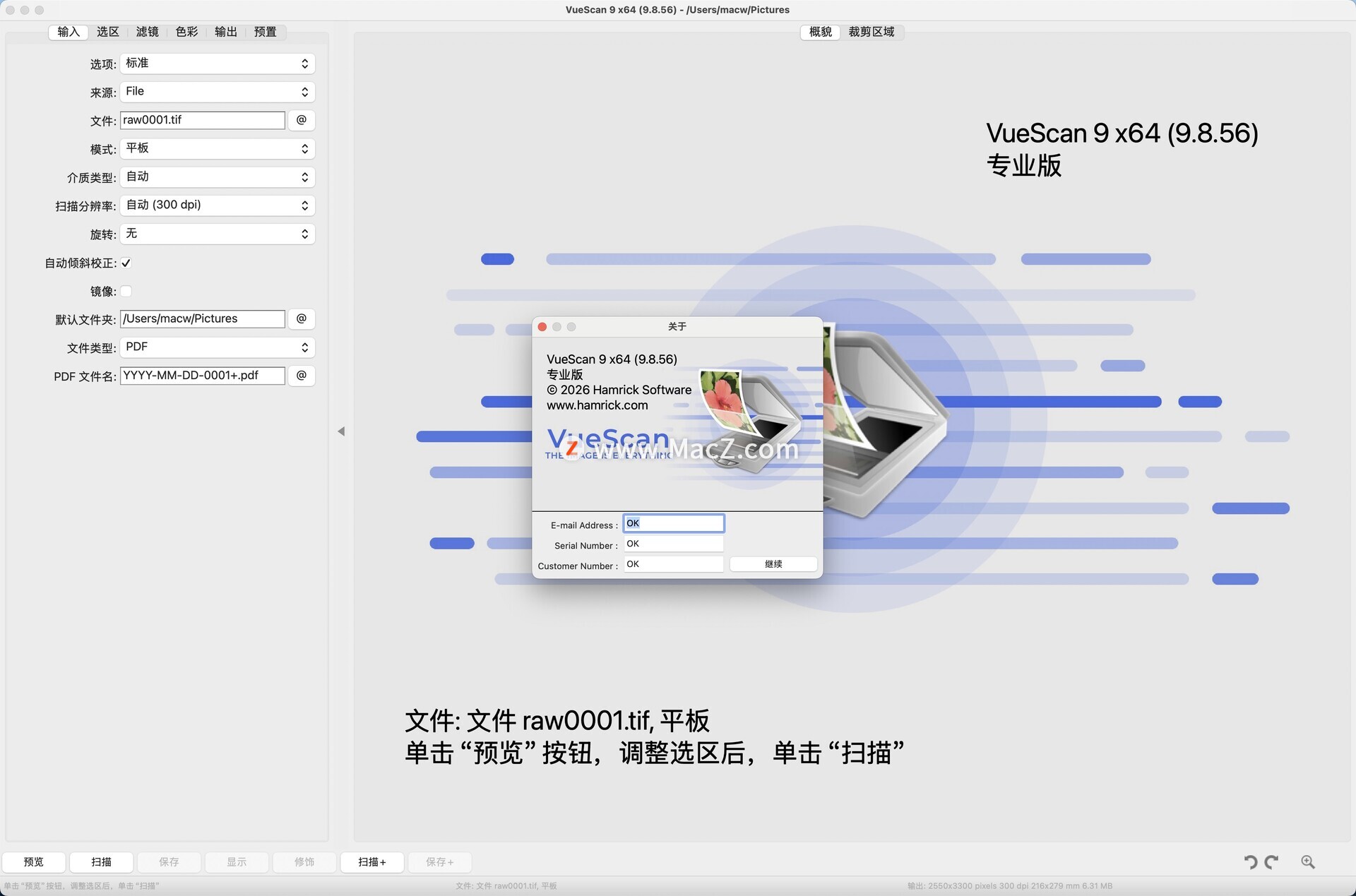Click the status bar text 文件: 文件 raw0001.tif, 平板
1356x896 pixels.
tap(506, 886)
